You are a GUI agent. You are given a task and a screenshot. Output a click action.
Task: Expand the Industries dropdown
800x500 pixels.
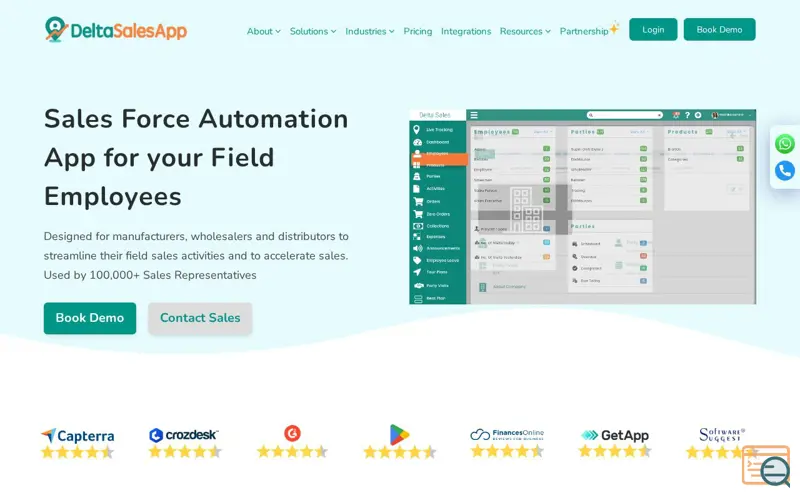pos(369,32)
